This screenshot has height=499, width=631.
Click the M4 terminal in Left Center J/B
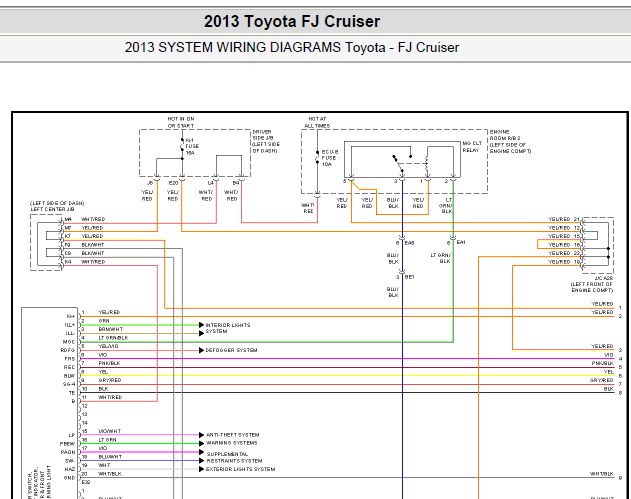(68, 219)
